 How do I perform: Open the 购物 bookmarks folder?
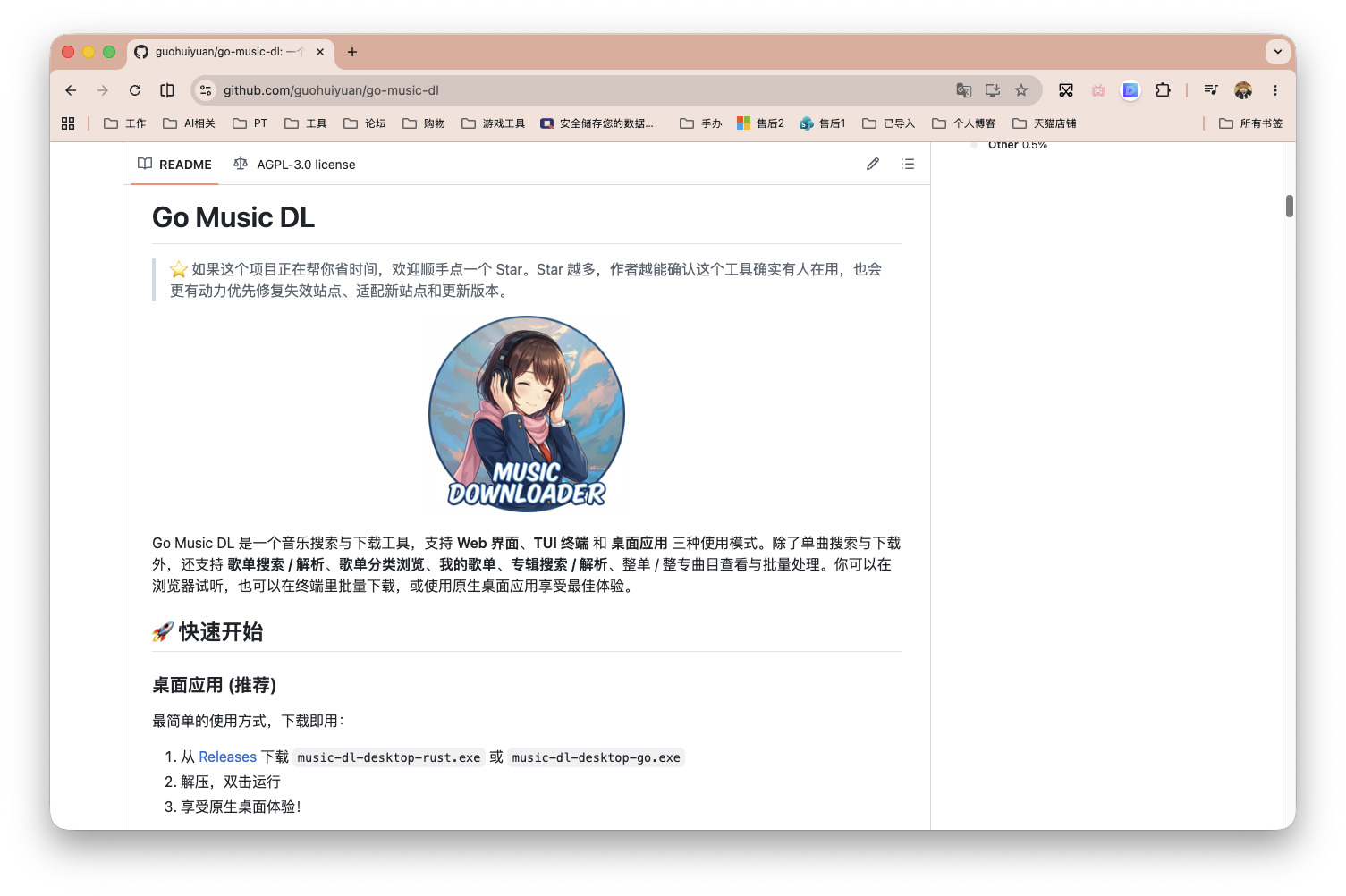424,123
